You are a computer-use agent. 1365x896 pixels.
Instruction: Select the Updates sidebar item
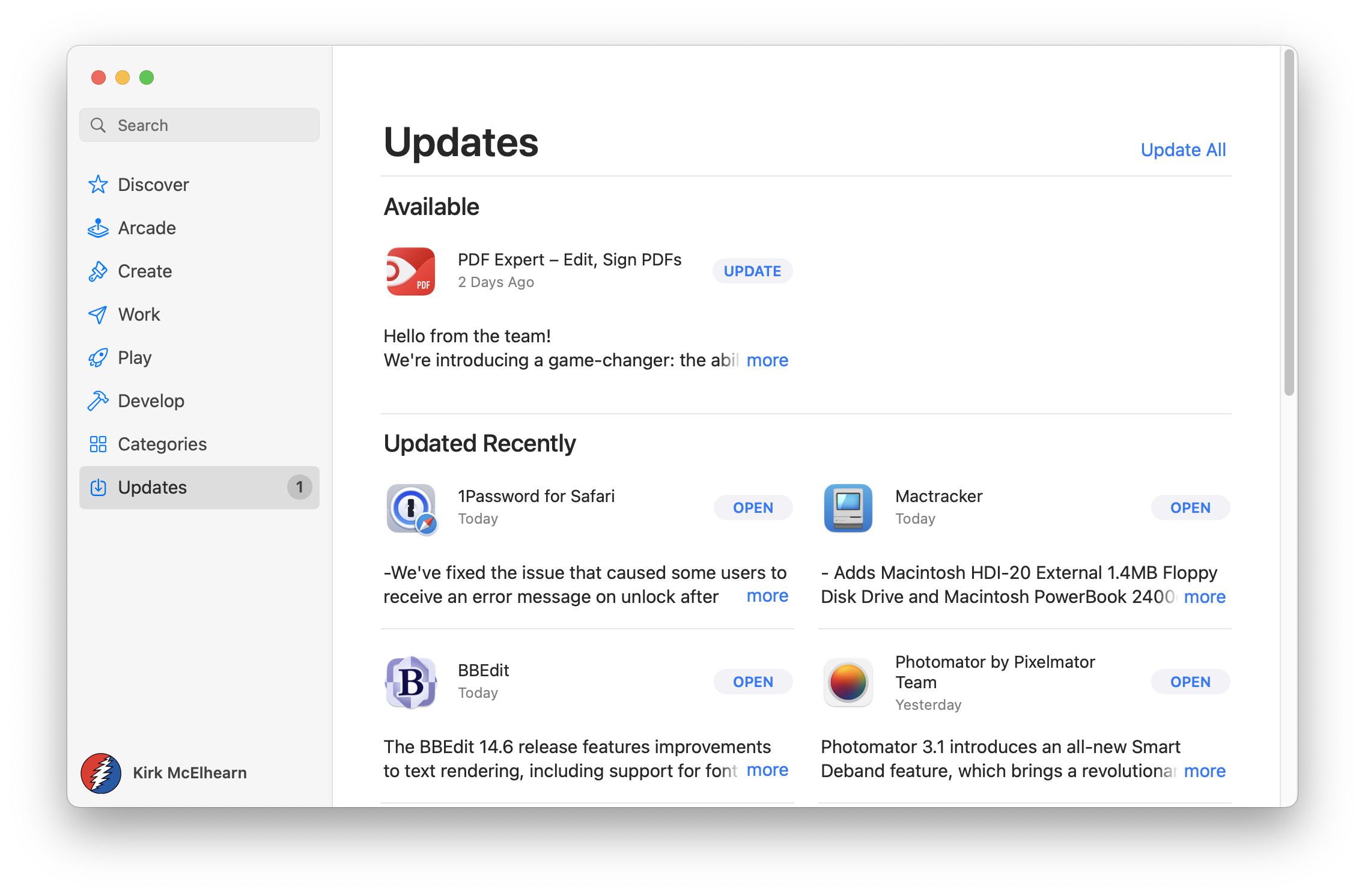click(x=199, y=487)
